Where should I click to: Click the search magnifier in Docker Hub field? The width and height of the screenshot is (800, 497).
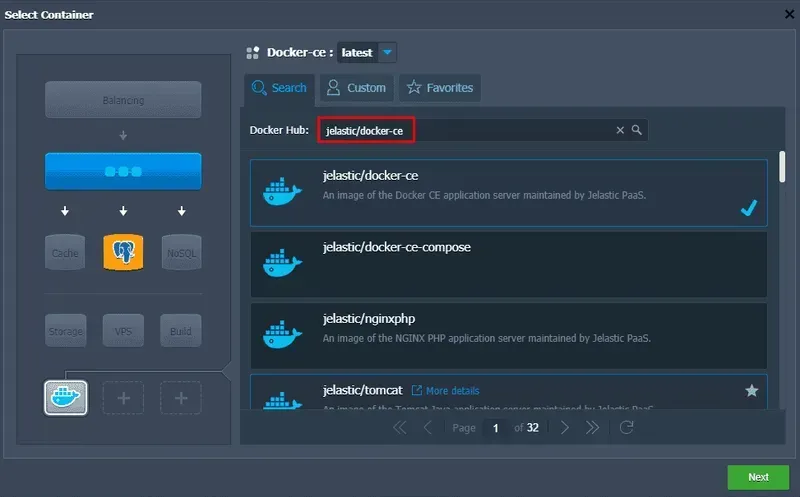(636, 130)
